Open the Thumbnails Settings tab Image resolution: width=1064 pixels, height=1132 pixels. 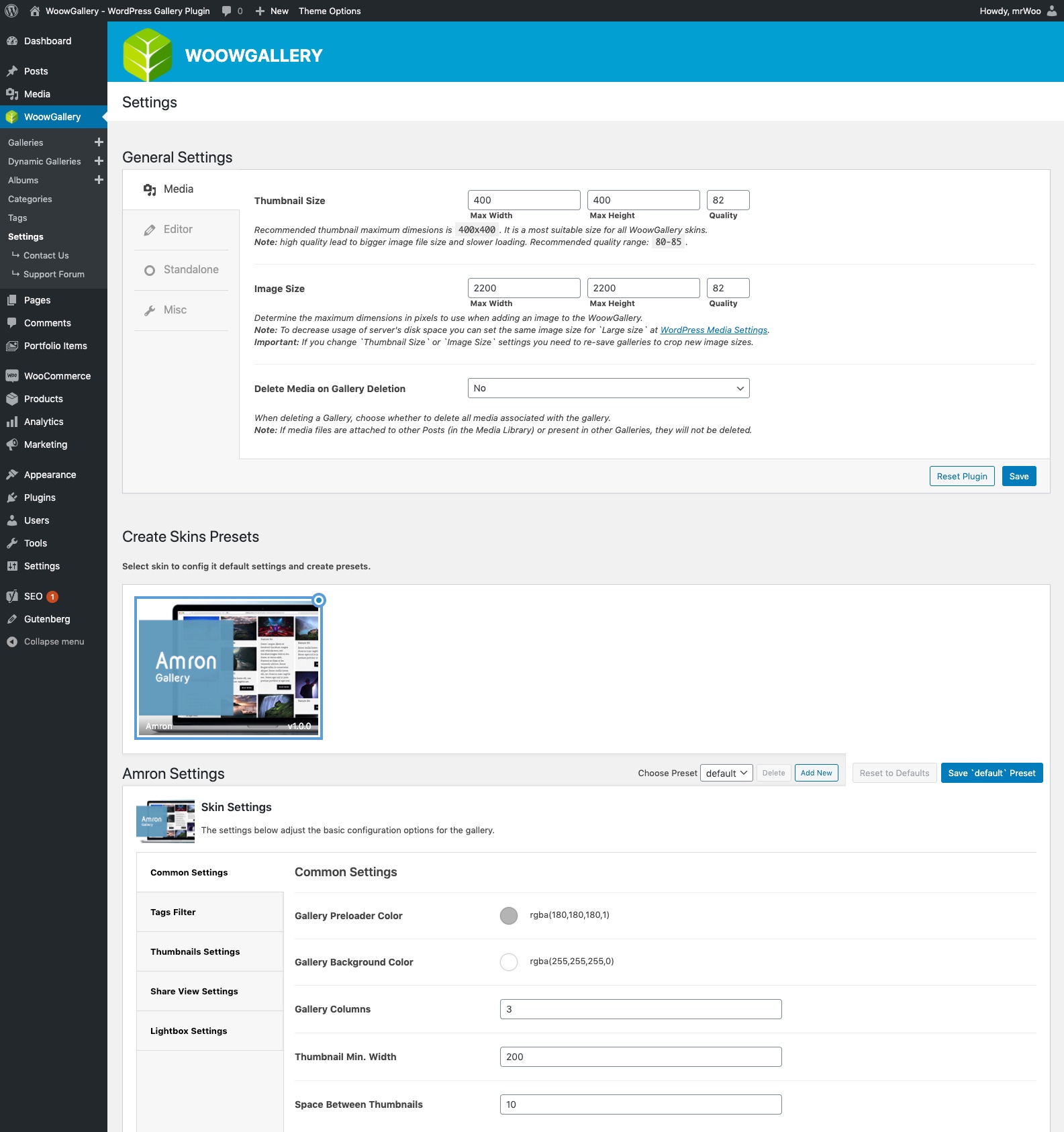pyautogui.click(x=210, y=951)
